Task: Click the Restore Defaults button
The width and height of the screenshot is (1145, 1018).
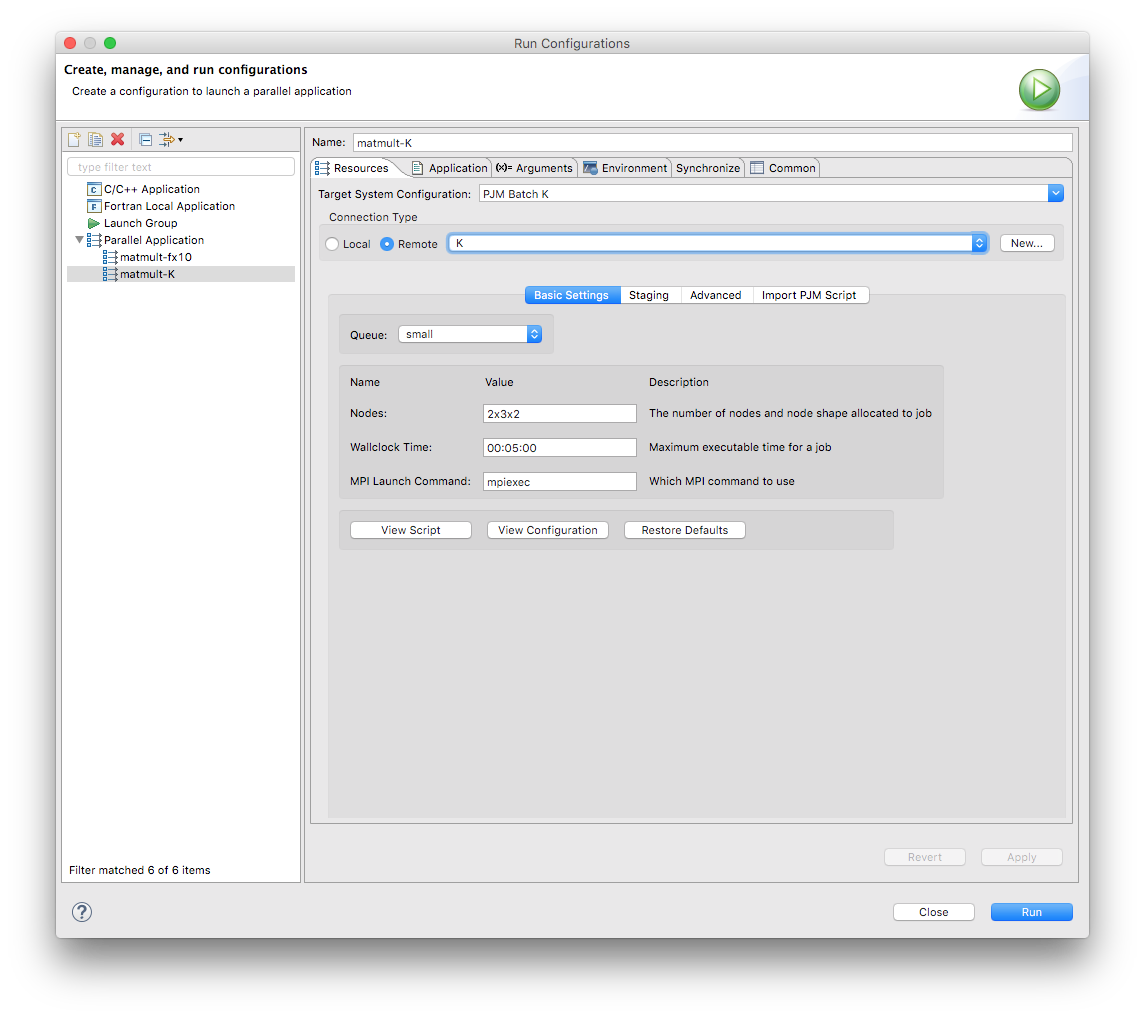Action: click(684, 530)
